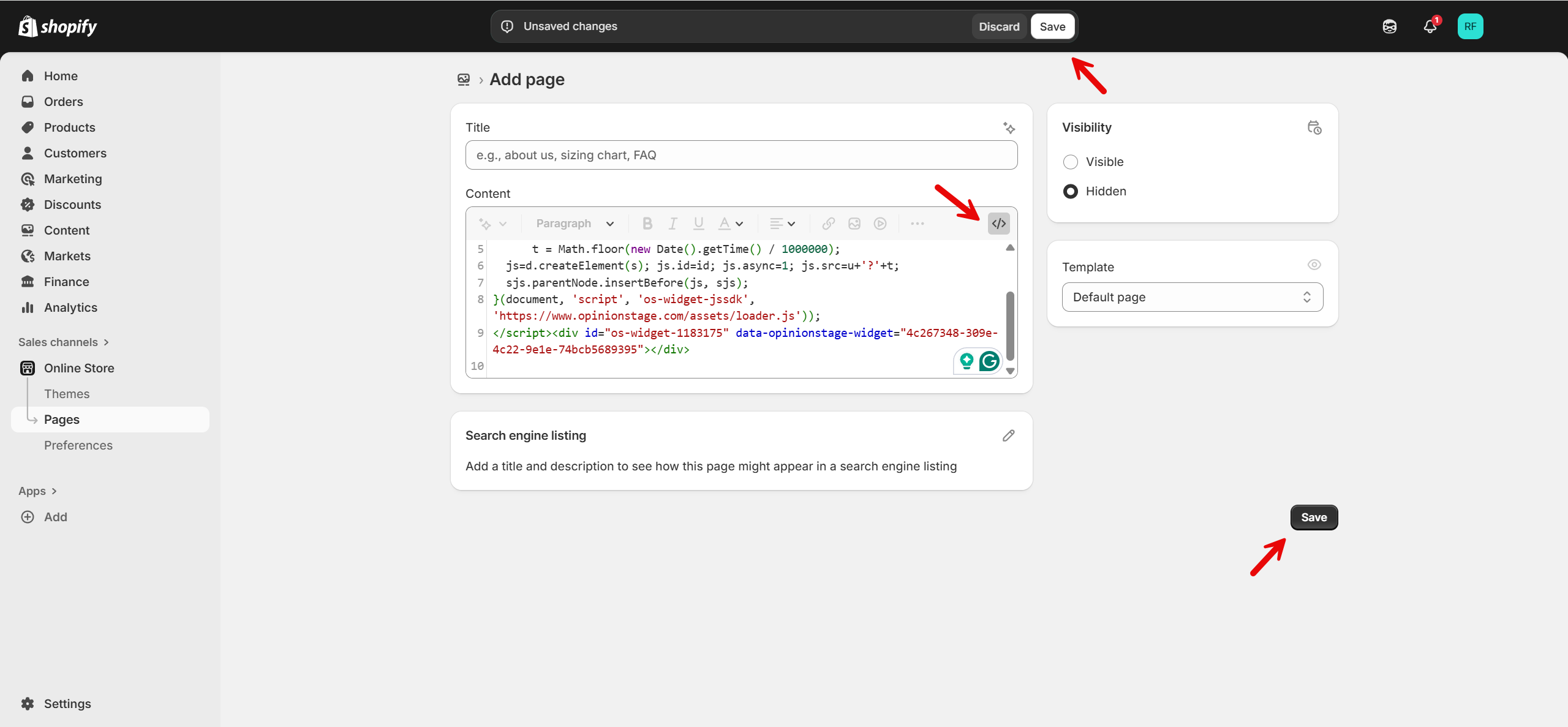Click the dark Save button at the bottom
Screen dimensions: 1568x727
click(x=1314, y=518)
